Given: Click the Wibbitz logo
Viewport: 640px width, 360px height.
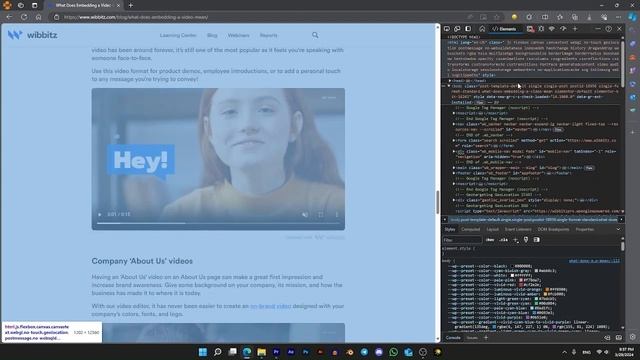Looking at the screenshot, I should pyautogui.click(x=33, y=35).
